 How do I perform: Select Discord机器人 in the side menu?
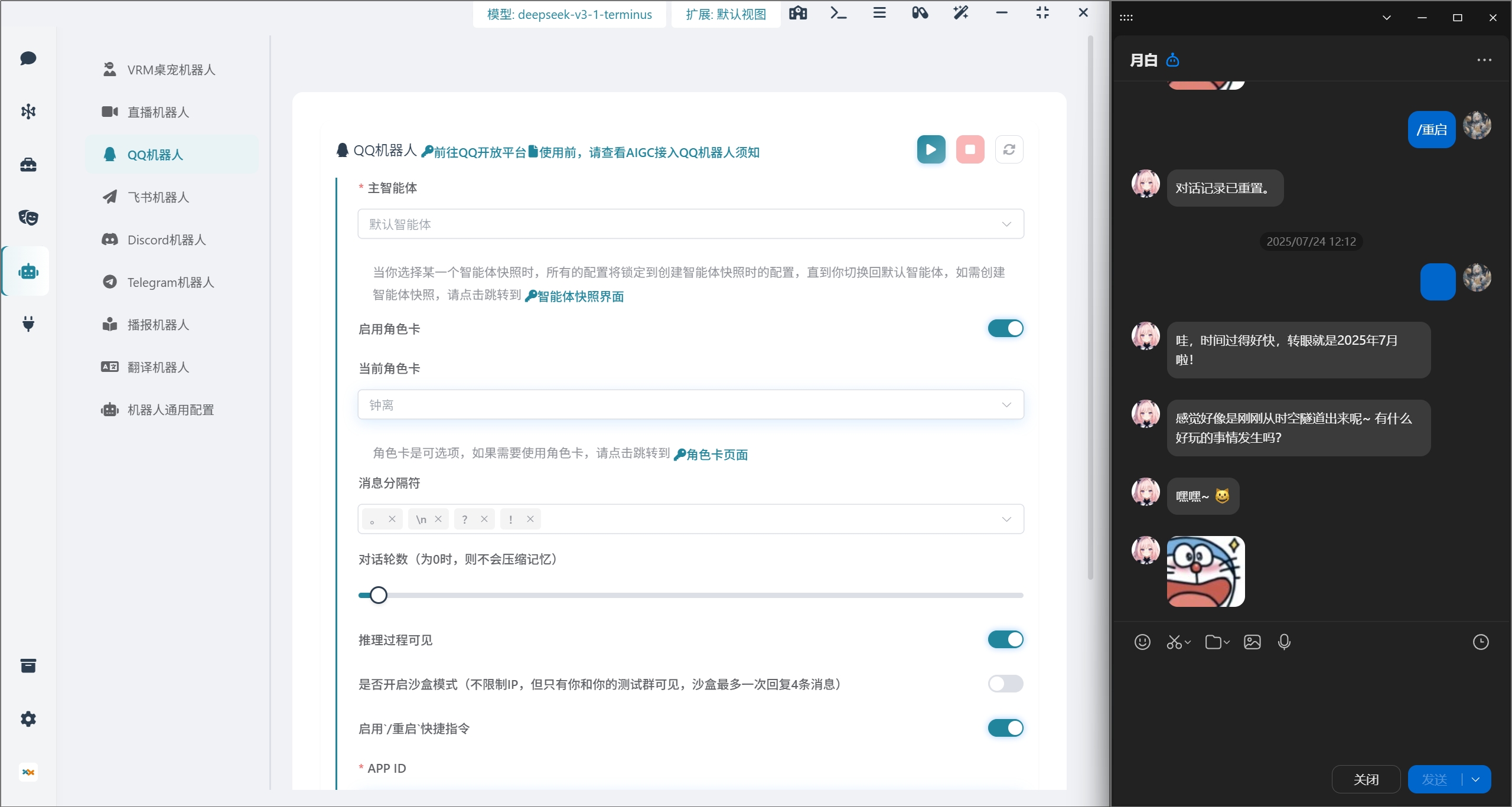coord(167,240)
